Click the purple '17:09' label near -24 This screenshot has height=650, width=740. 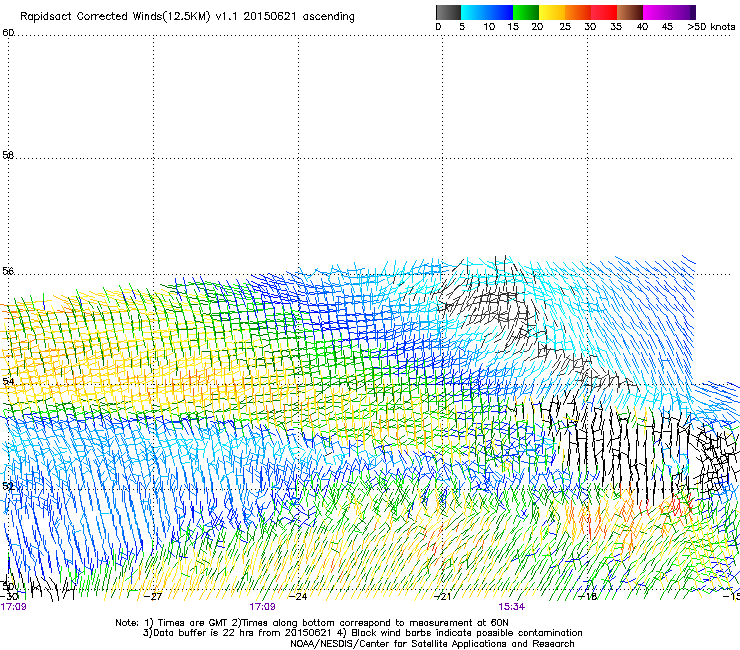pos(263,607)
